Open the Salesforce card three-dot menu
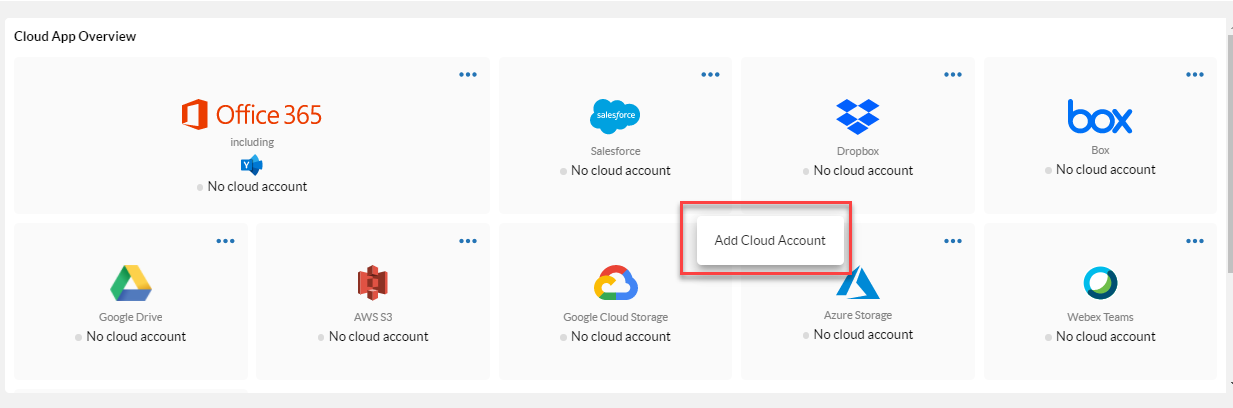 (x=710, y=74)
